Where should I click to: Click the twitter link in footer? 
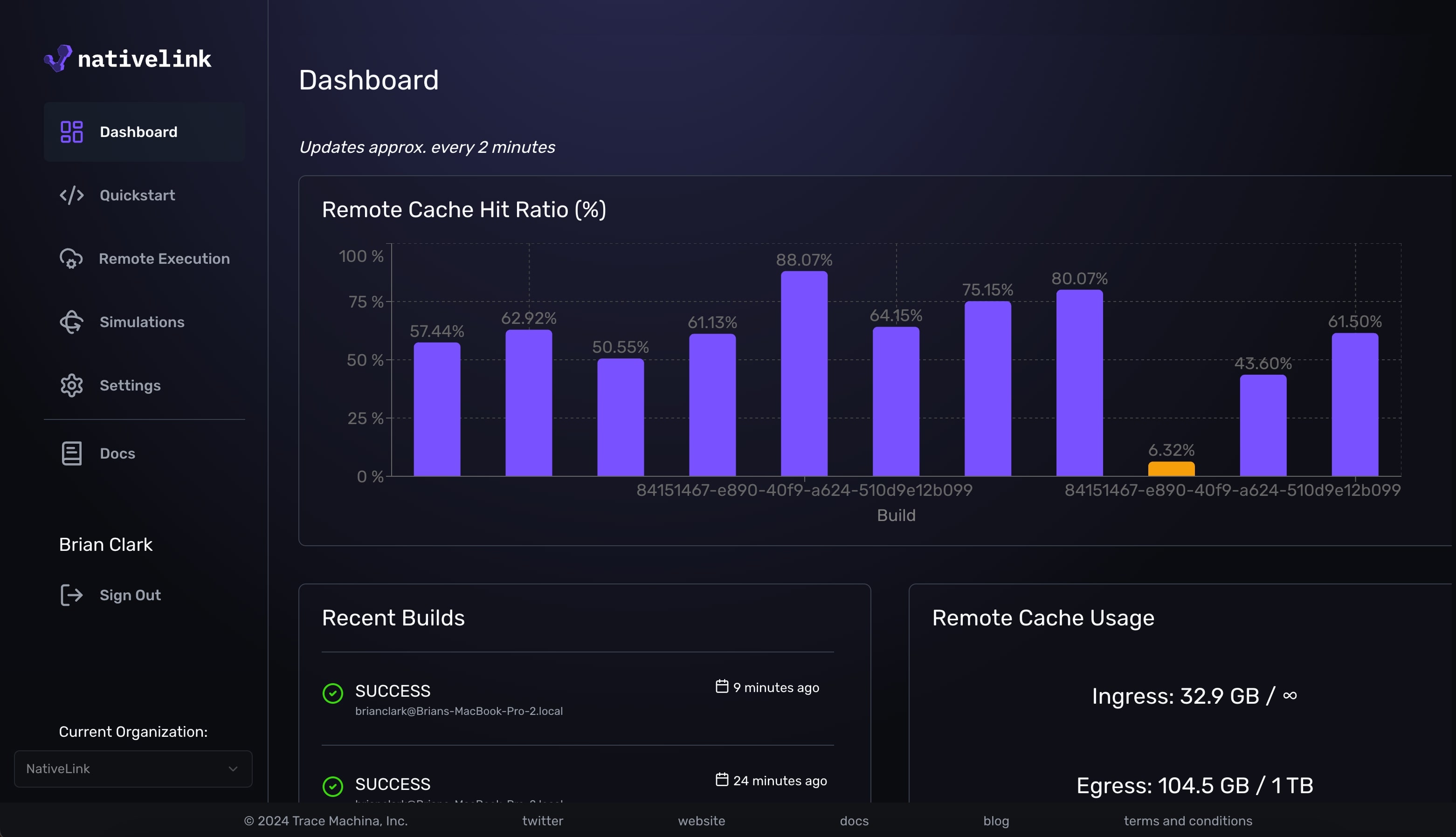tap(542, 820)
